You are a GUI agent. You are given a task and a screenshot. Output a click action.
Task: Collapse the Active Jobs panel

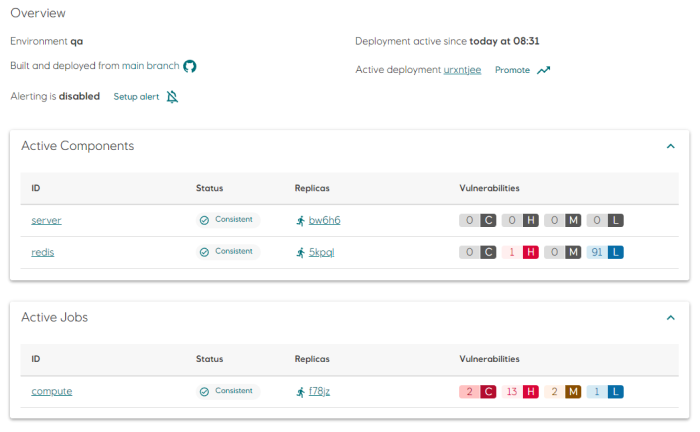(x=671, y=317)
